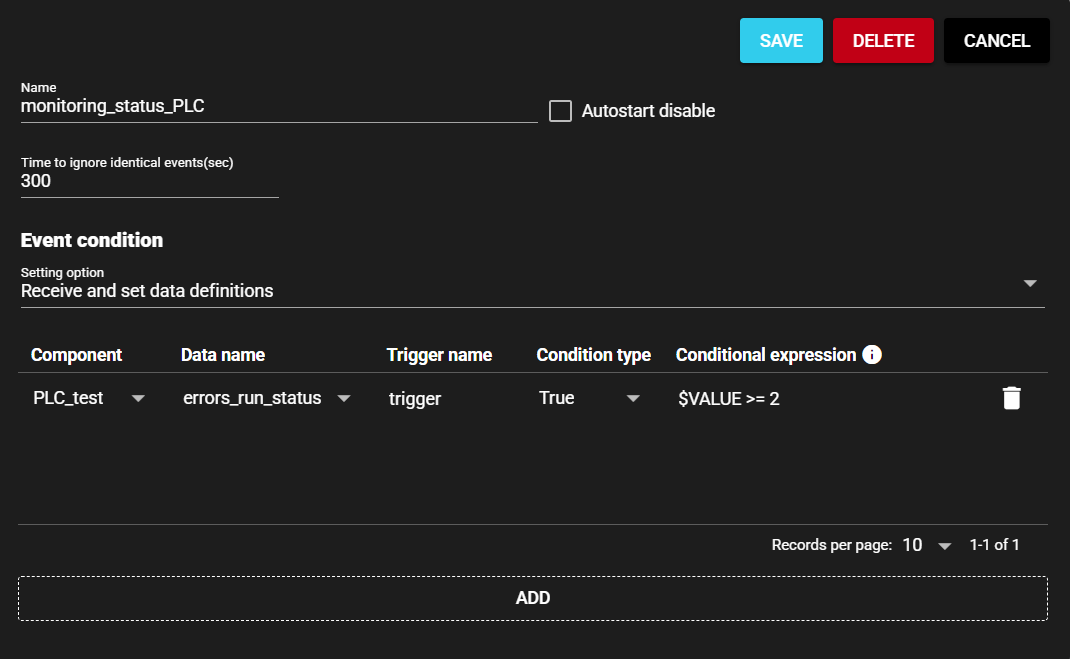
Task: Open the PLC_test component dropdown
Action: click(89, 398)
